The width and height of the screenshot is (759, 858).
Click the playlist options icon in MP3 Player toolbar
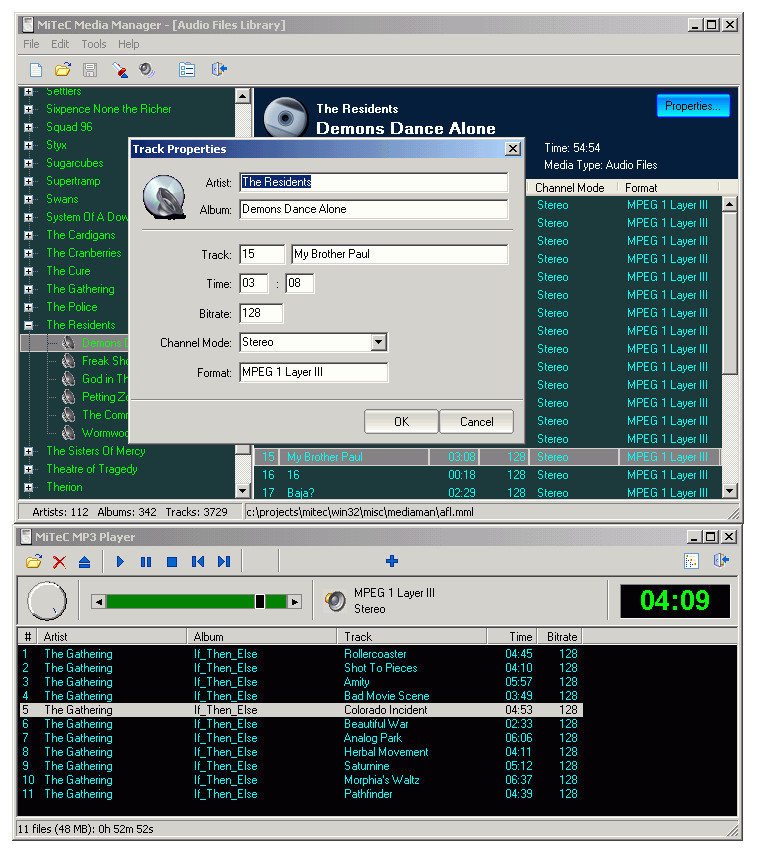click(x=691, y=561)
